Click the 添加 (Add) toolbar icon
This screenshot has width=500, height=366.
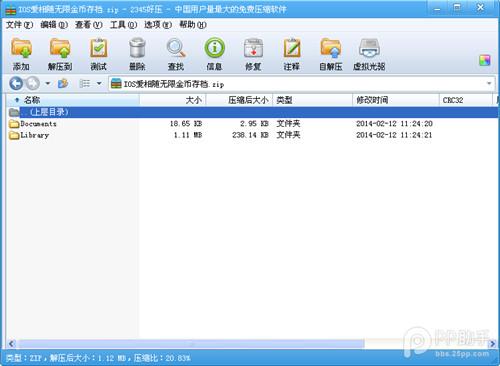(x=21, y=49)
